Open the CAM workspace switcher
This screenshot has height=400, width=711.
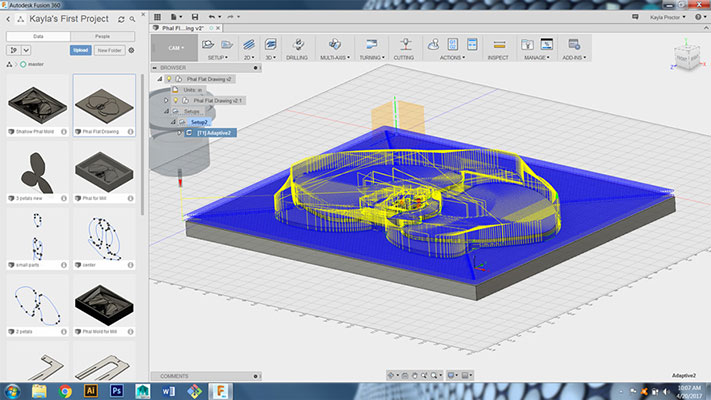[x=175, y=48]
